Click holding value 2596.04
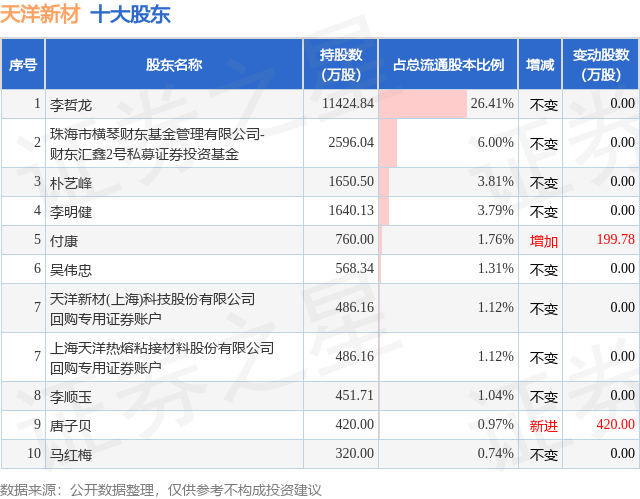 click(351, 142)
